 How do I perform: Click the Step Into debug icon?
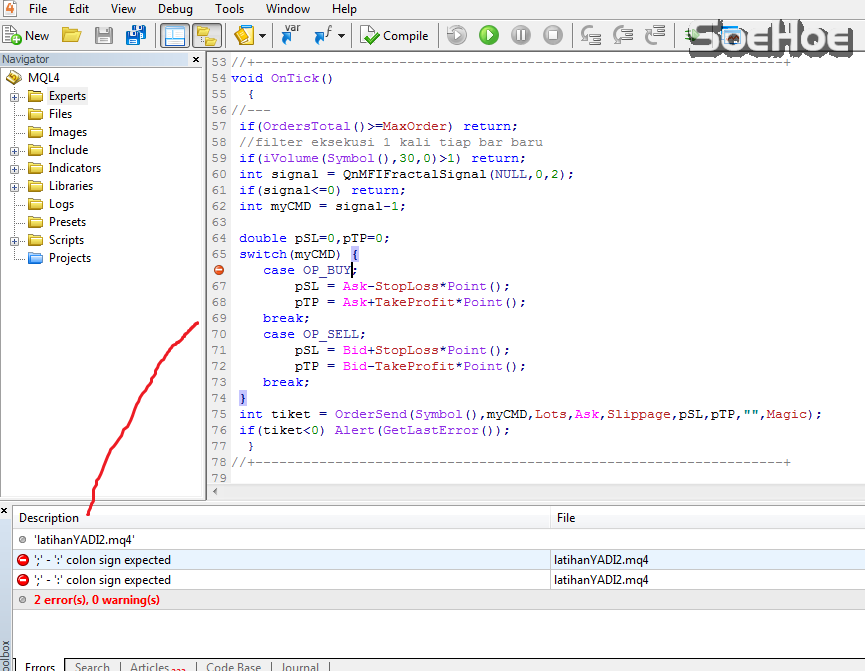[590, 36]
